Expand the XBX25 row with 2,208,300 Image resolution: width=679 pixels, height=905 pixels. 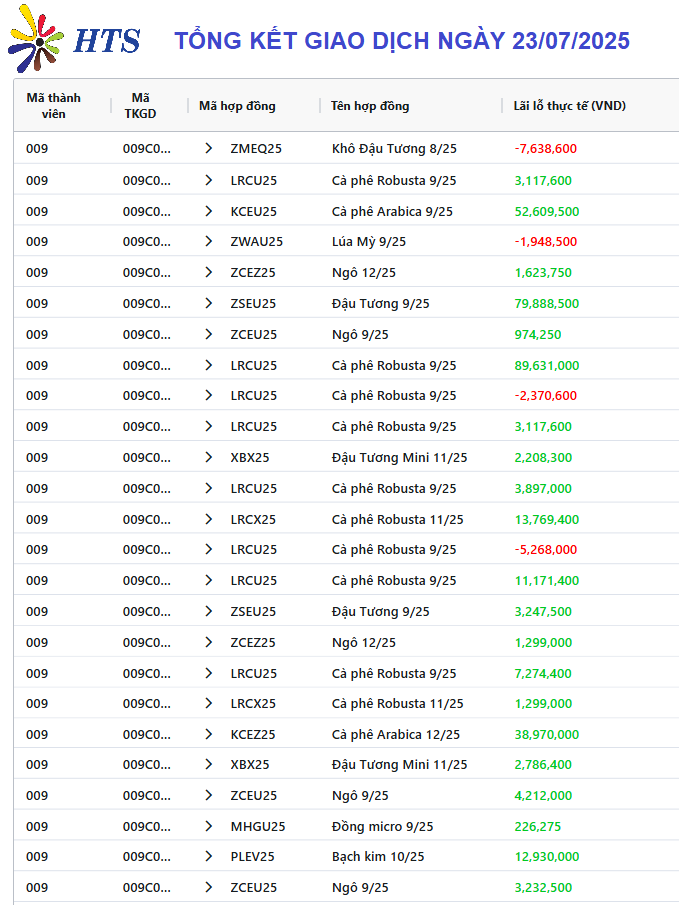click(208, 457)
